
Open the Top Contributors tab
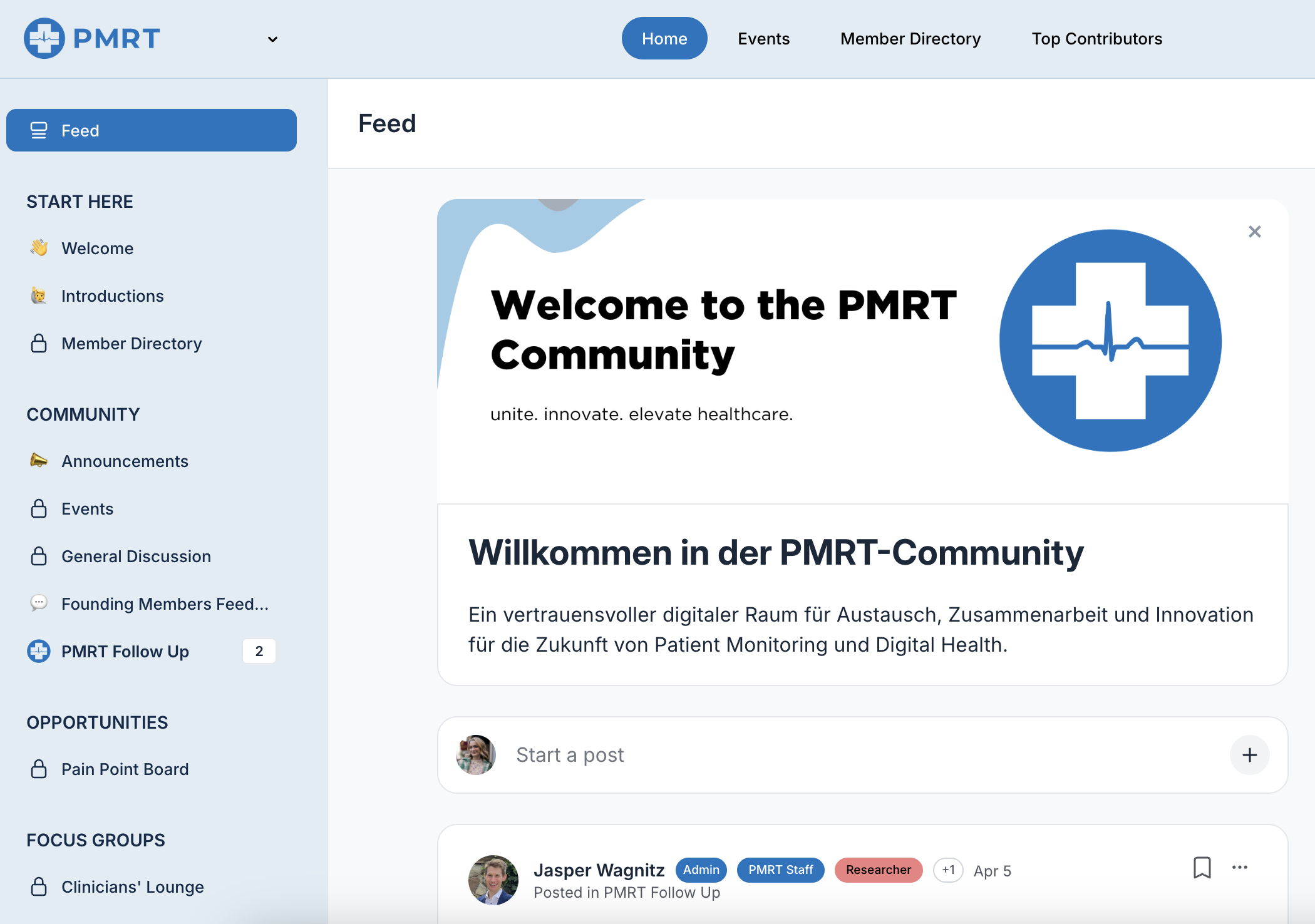point(1097,38)
